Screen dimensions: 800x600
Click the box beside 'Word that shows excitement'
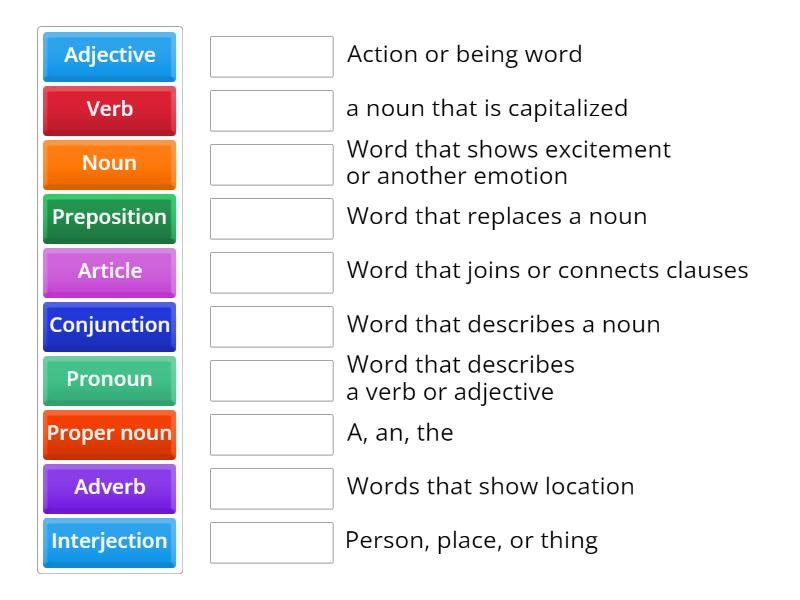point(272,164)
